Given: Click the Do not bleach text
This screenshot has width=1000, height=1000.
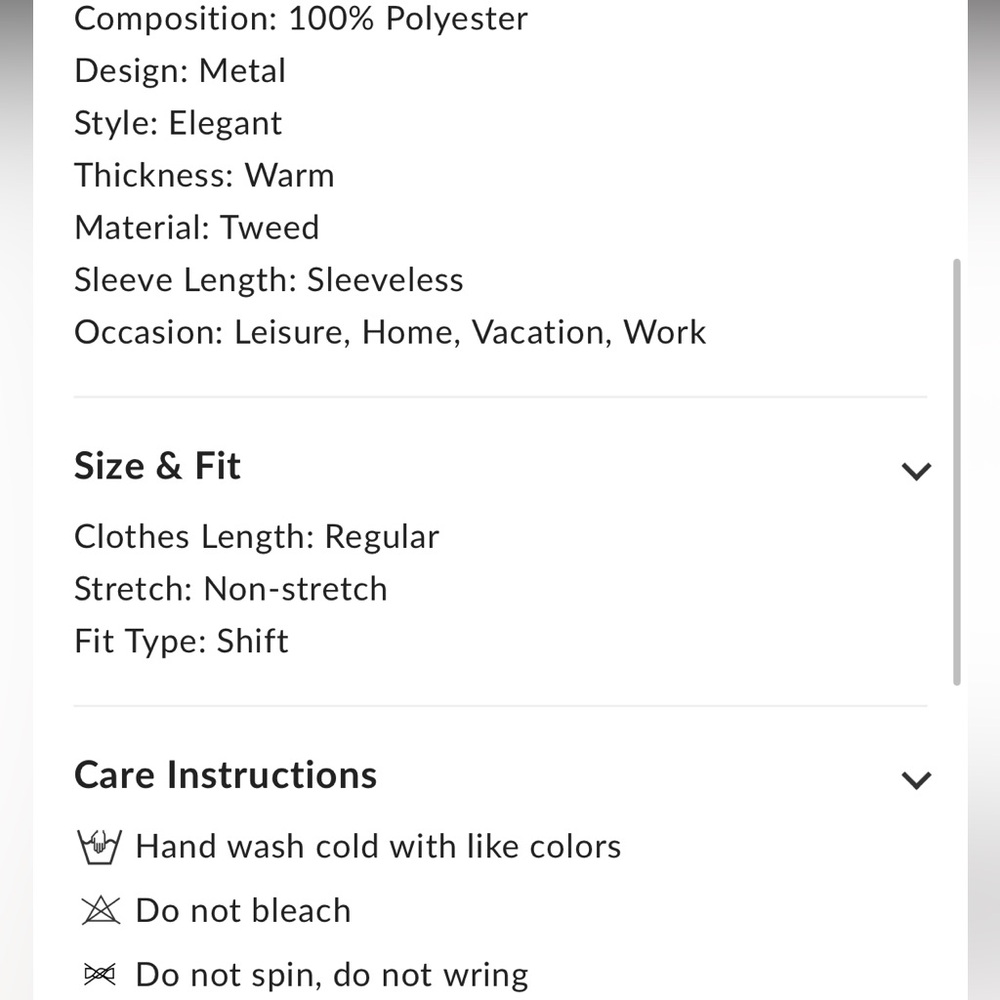Looking at the screenshot, I should click(243, 911).
